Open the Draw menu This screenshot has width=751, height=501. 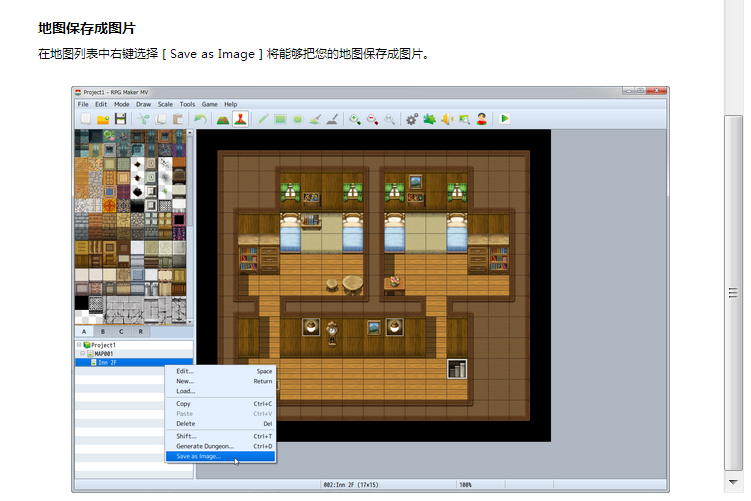[143, 104]
